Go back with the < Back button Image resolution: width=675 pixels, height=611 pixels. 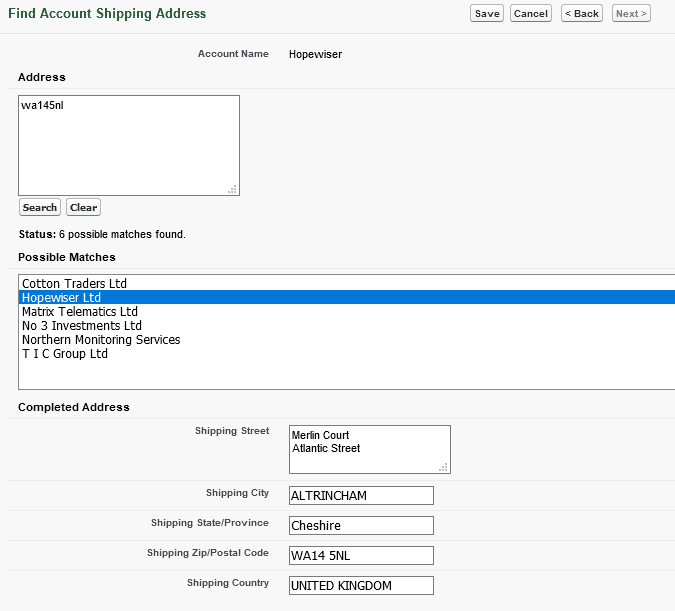(x=582, y=13)
